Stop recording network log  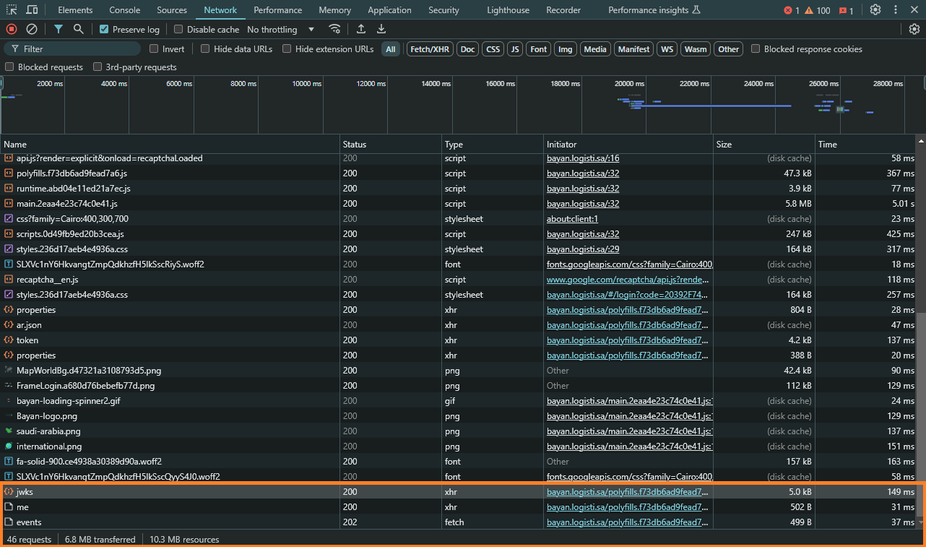[12, 30]
